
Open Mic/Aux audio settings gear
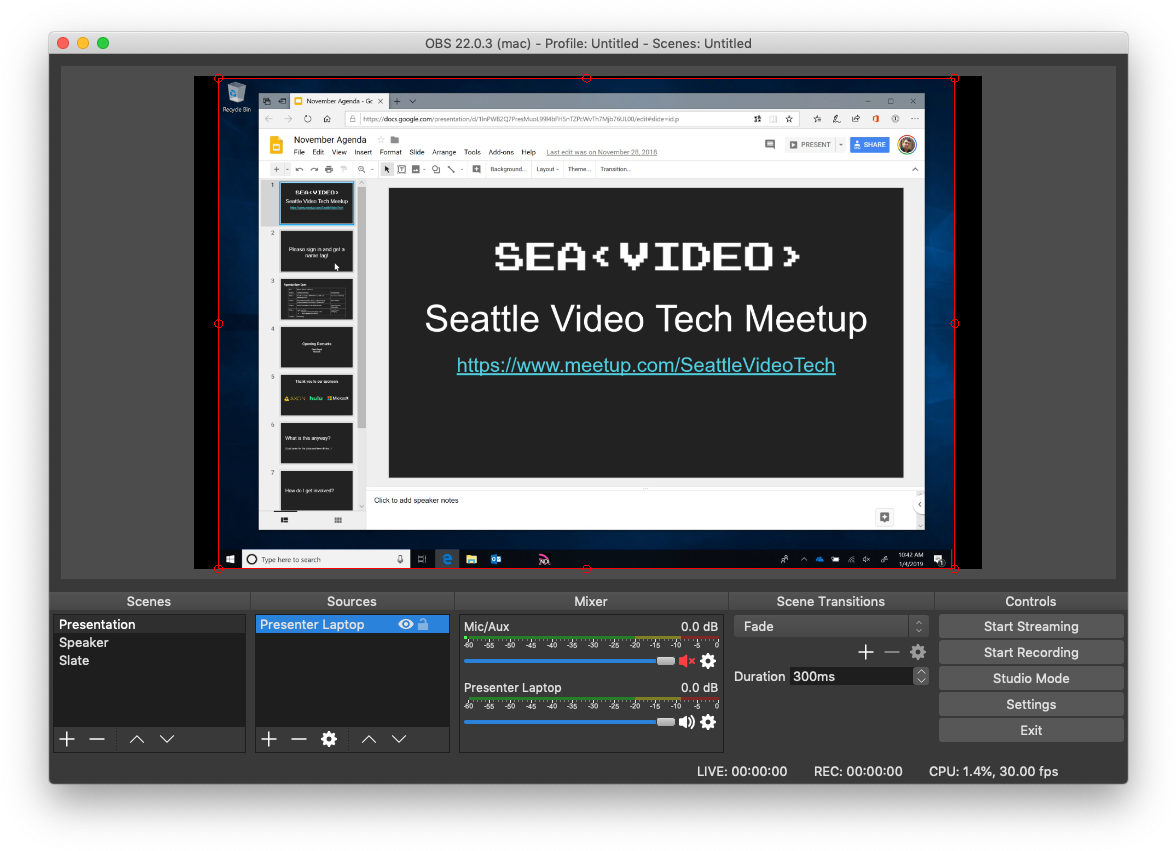point(708,661)
